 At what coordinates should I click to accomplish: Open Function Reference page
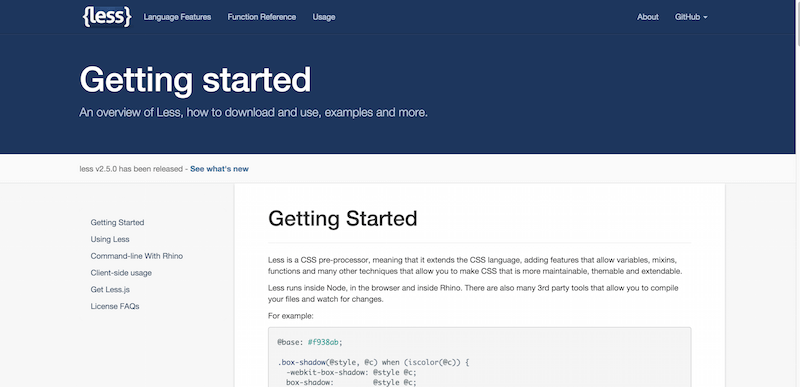point(262,17)
